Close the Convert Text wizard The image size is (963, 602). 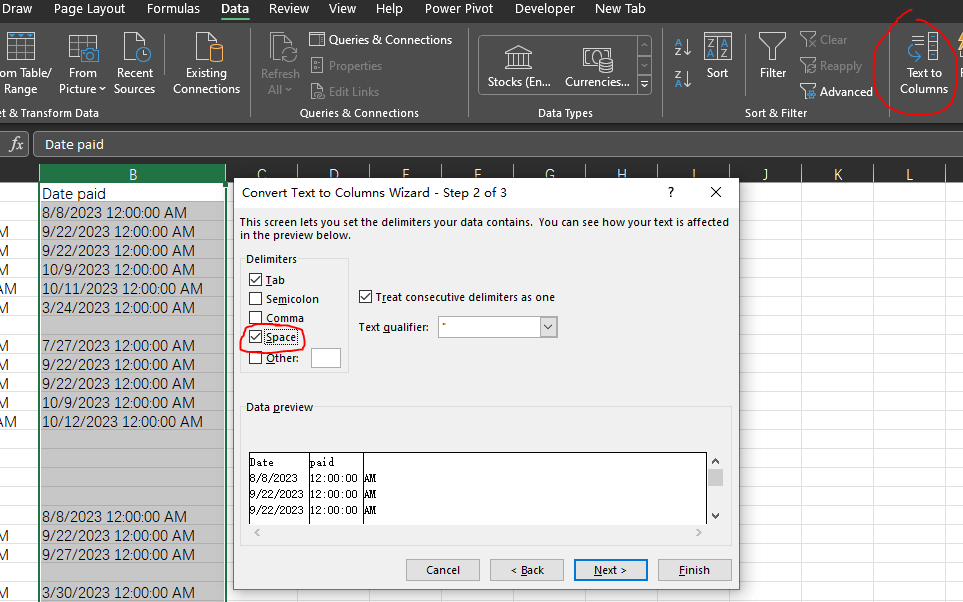[x=715, y=192]
